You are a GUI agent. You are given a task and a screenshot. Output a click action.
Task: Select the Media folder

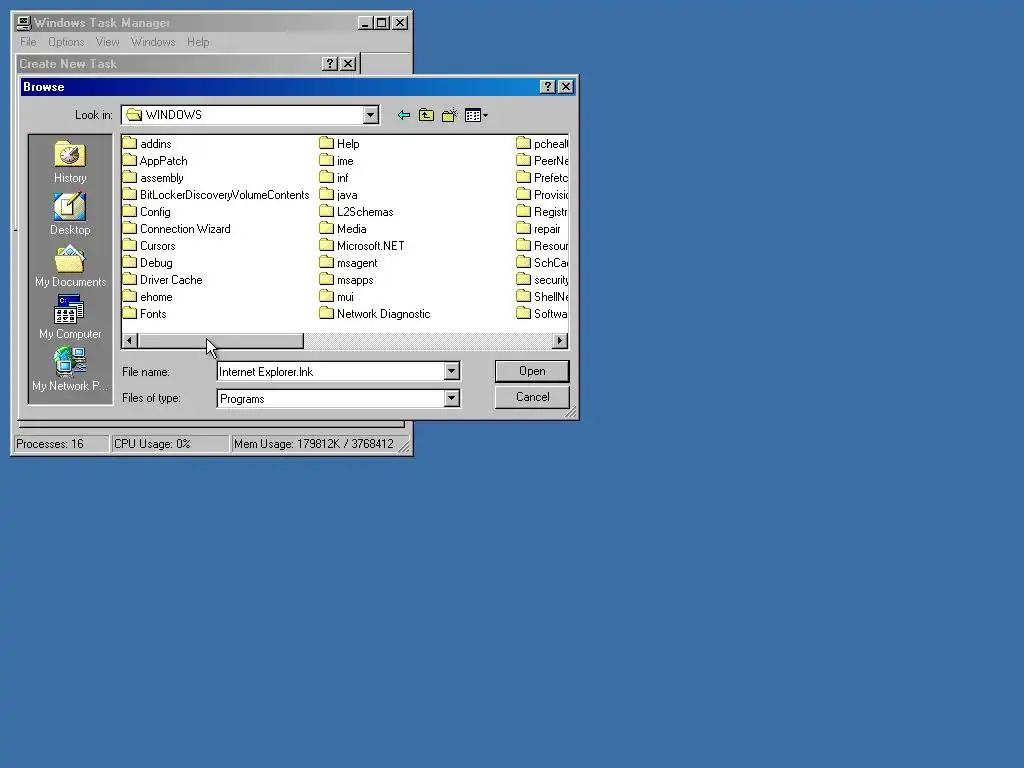344,229
